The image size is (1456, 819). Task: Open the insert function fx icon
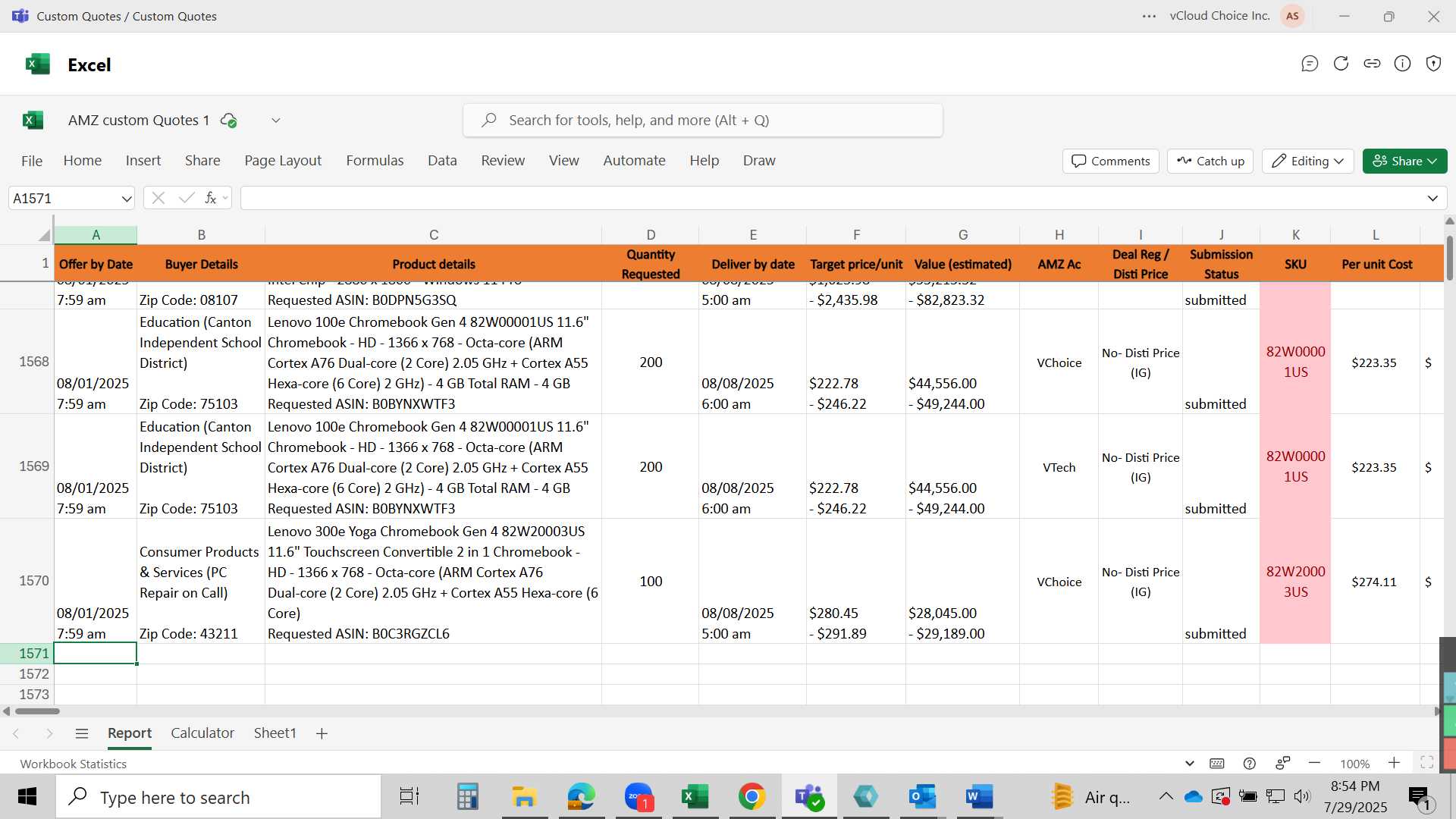(211, 198)
